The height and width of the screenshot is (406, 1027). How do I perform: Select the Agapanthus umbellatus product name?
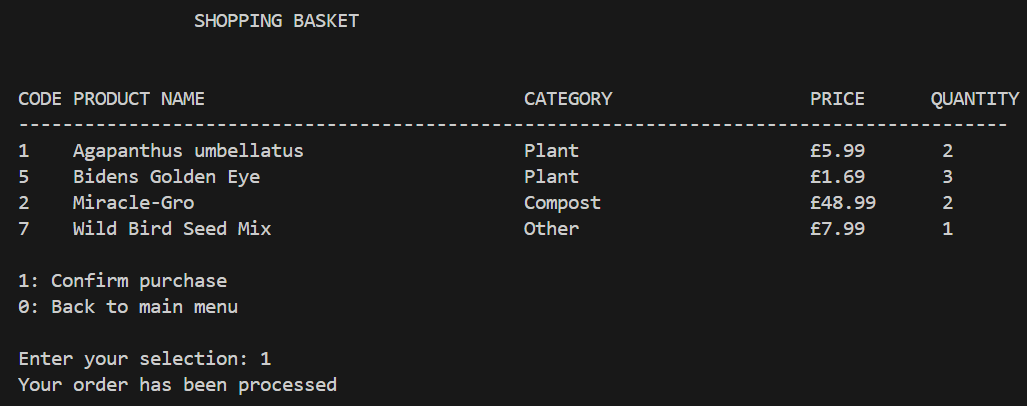point(188,151)
